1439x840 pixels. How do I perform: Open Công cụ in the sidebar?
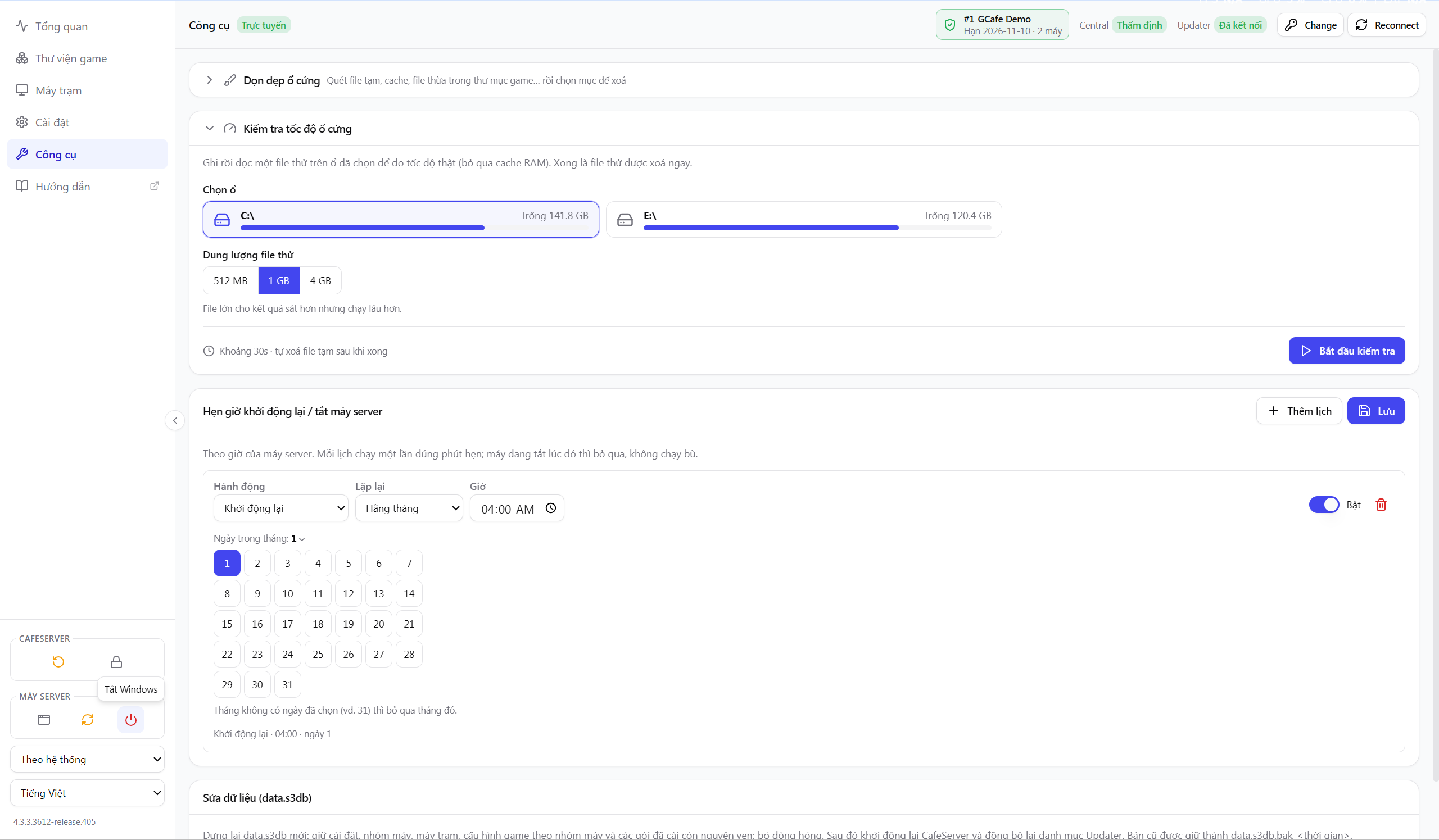(x=87, y=154)
